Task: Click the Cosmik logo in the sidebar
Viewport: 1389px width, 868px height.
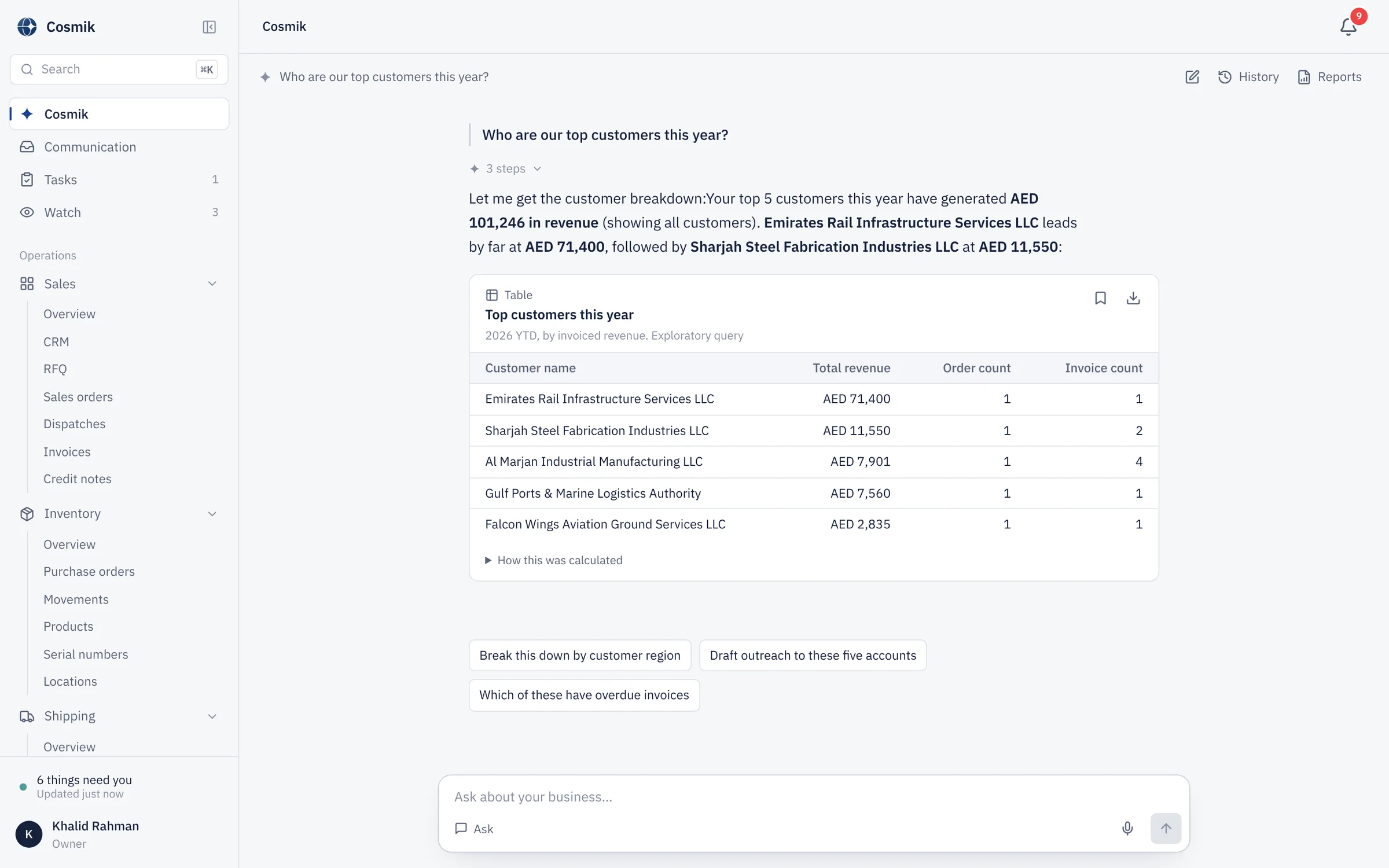Action: point(27,27)
